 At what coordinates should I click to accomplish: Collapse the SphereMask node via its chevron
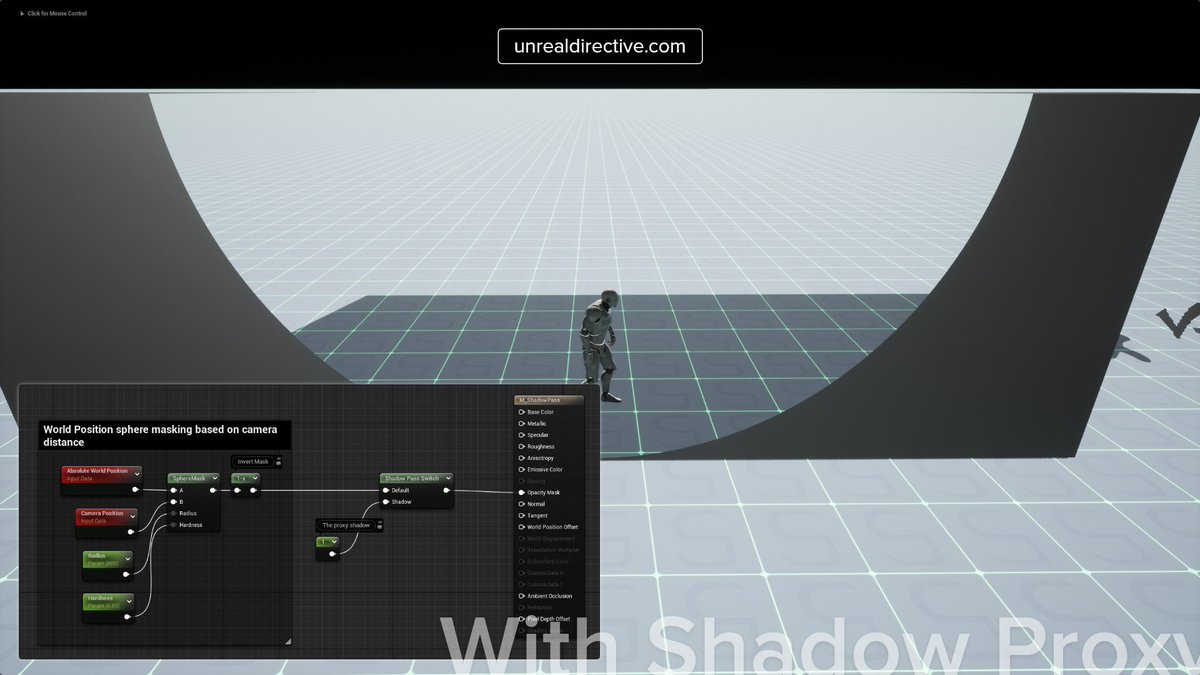(x=215, y=478)
